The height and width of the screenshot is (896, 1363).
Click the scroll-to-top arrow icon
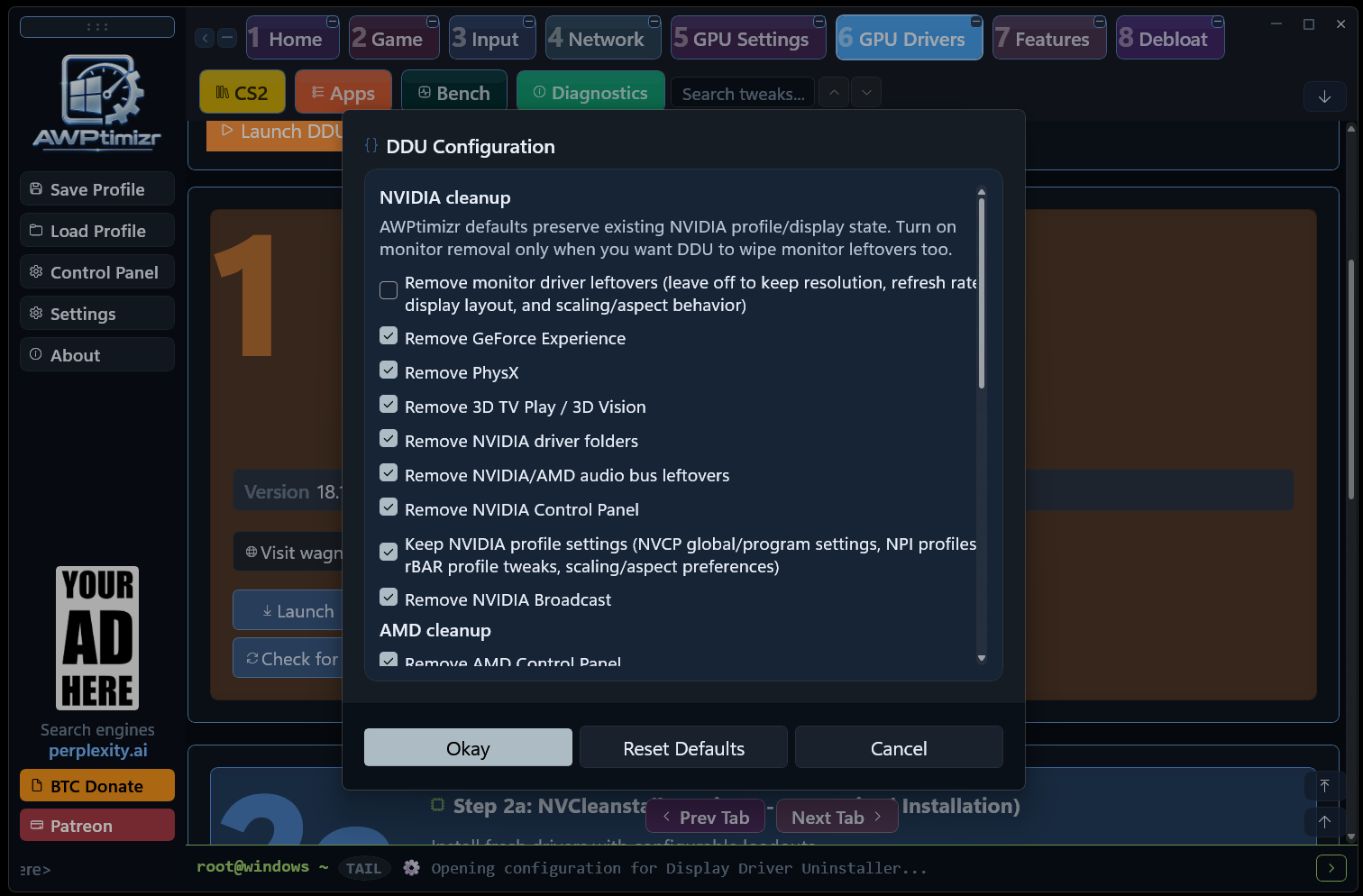1324,786
